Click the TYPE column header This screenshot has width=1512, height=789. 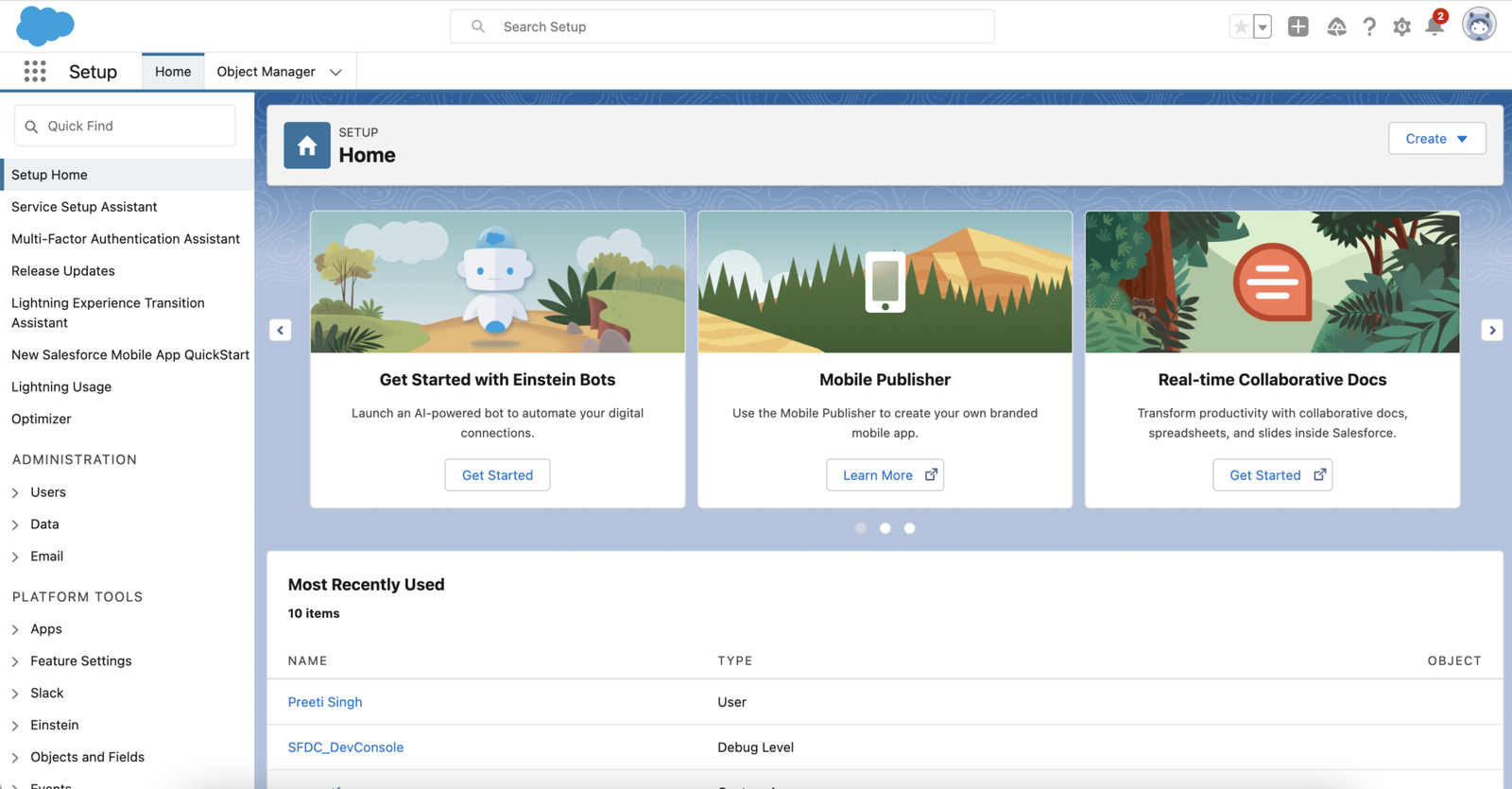[735, 660]
